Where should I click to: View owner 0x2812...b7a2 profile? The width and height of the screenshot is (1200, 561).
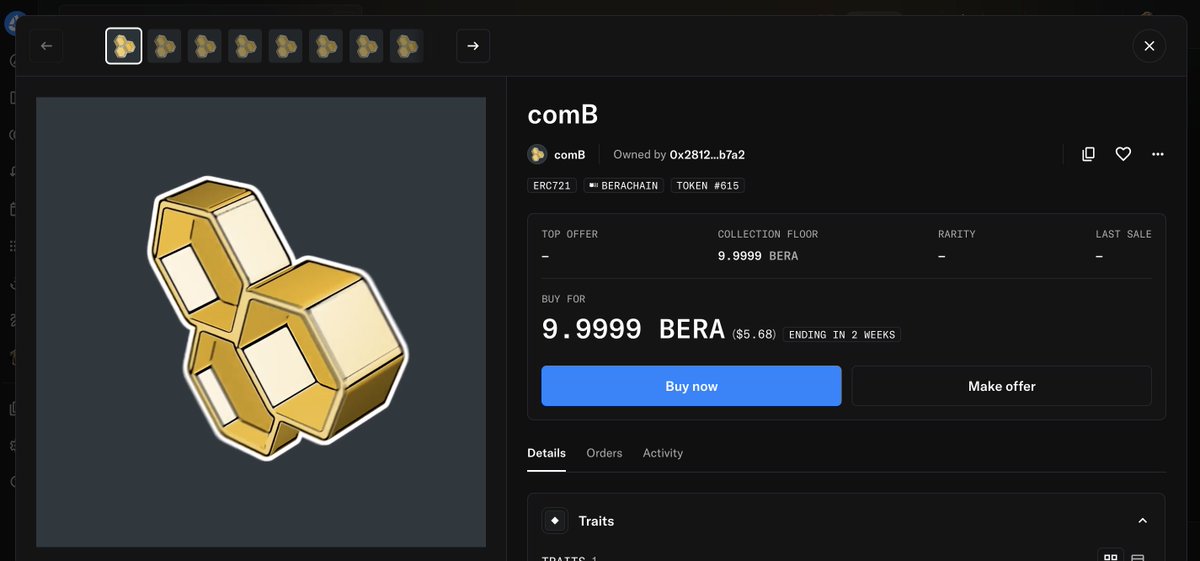(707, 155)
